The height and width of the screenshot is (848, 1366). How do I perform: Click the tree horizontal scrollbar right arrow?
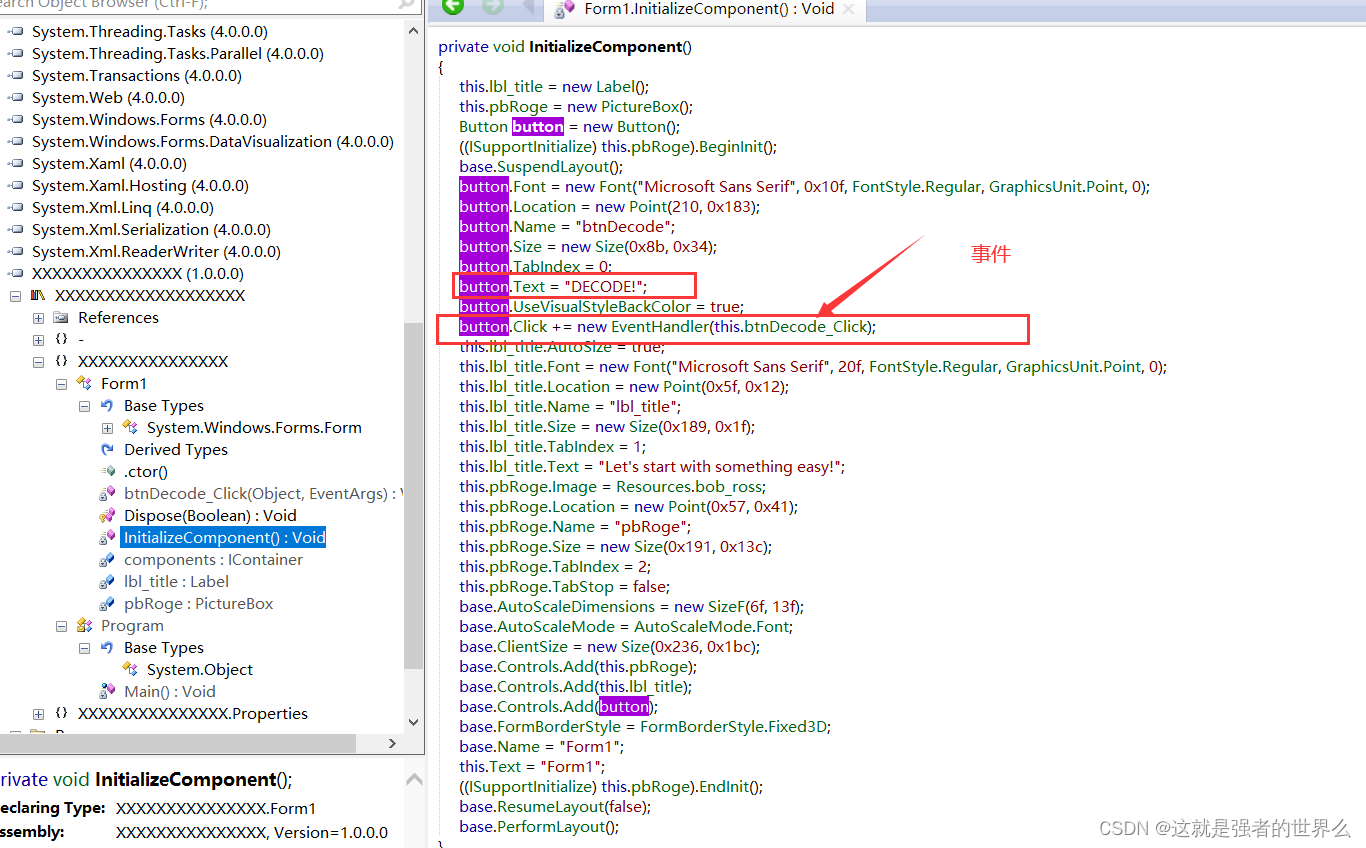pyautogui.click(x=392, y=744)
